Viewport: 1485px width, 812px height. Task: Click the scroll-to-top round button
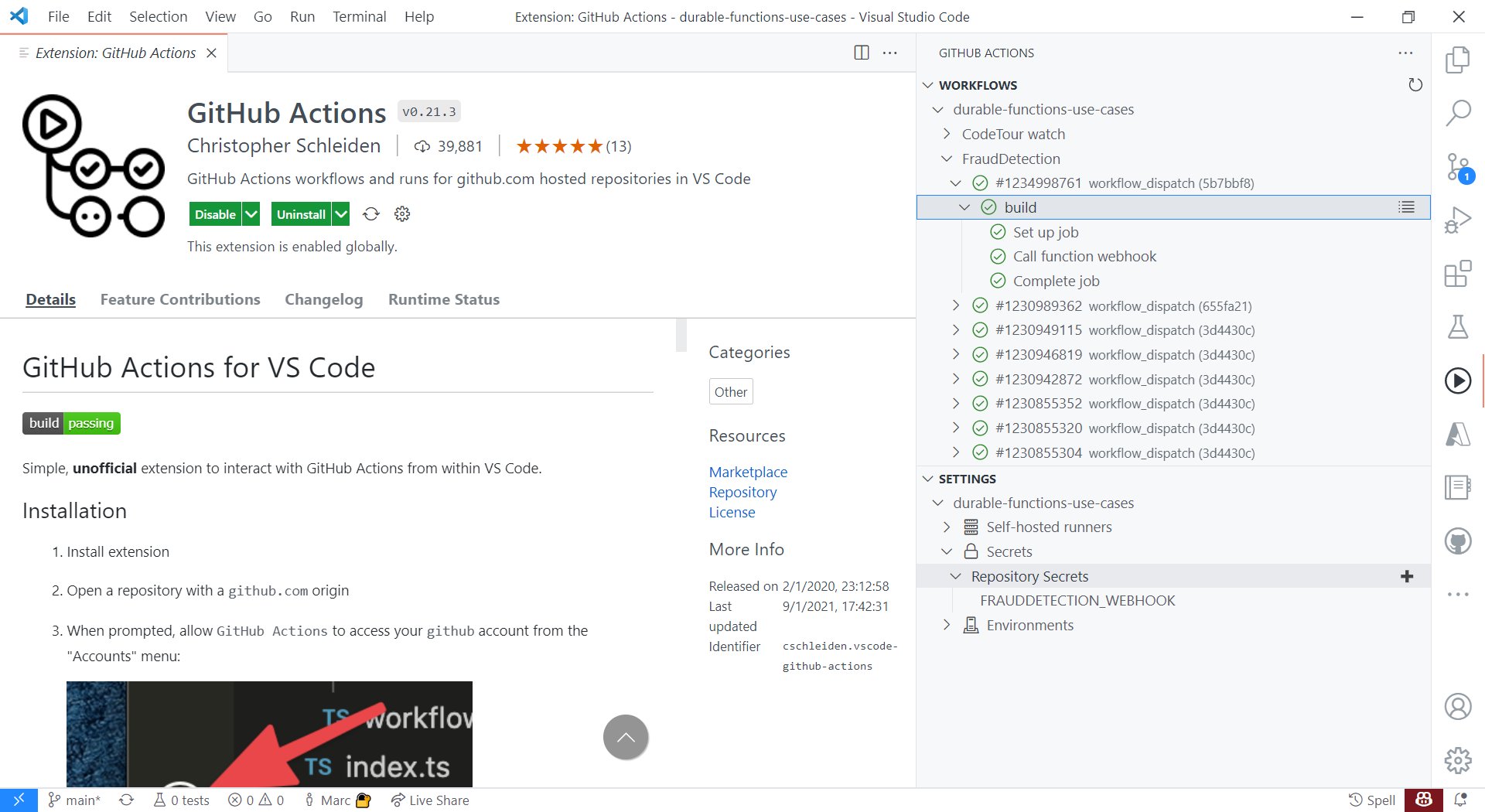point(626,737)
